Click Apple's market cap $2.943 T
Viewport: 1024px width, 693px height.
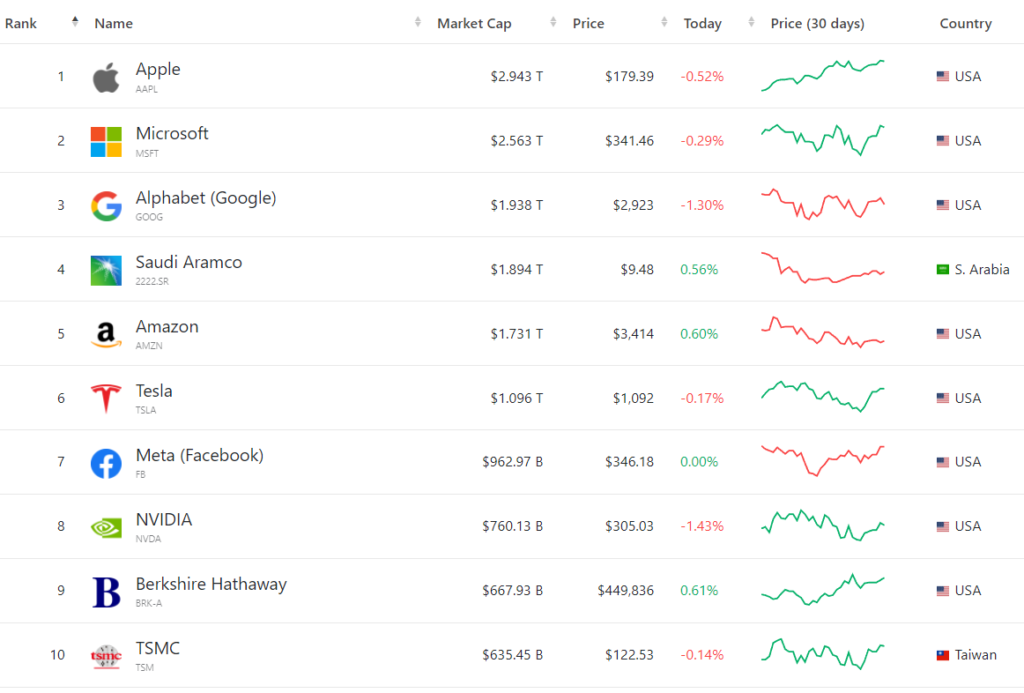click(x=517, y=76)
